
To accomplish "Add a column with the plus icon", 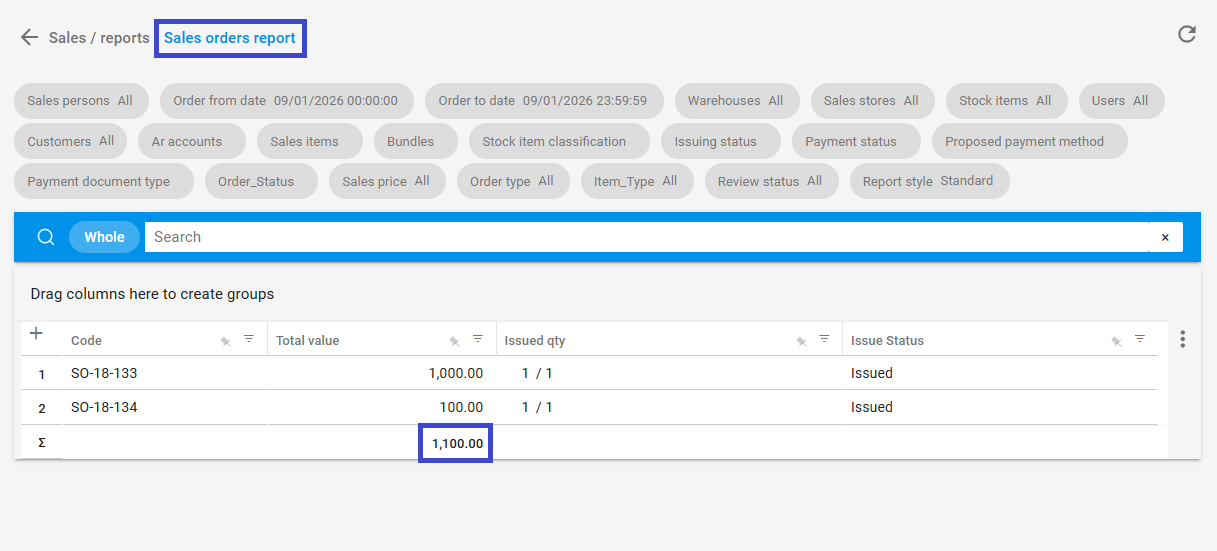I will coord(36,333).
